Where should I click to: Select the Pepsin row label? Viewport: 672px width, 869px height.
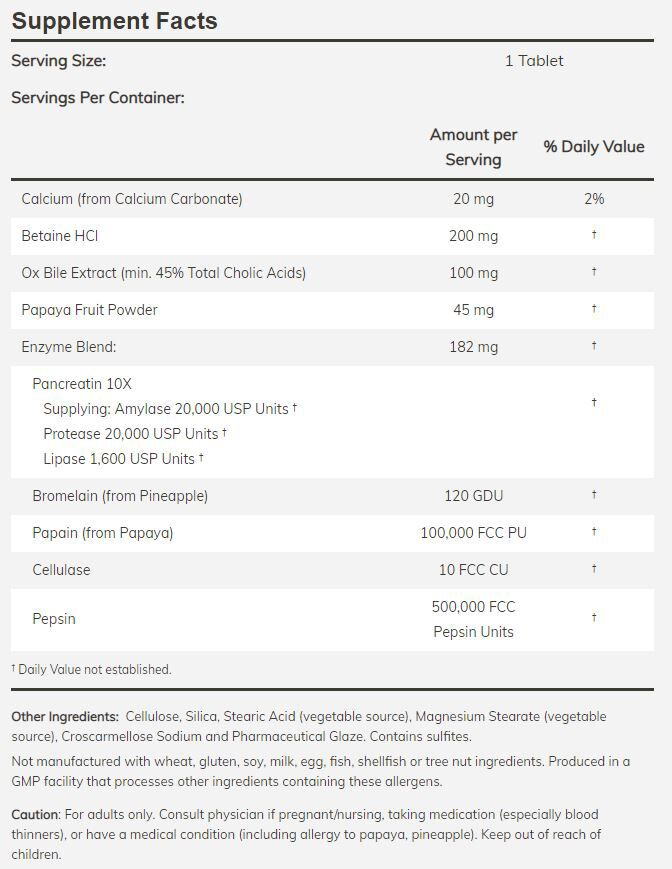[x=54, y=619]
